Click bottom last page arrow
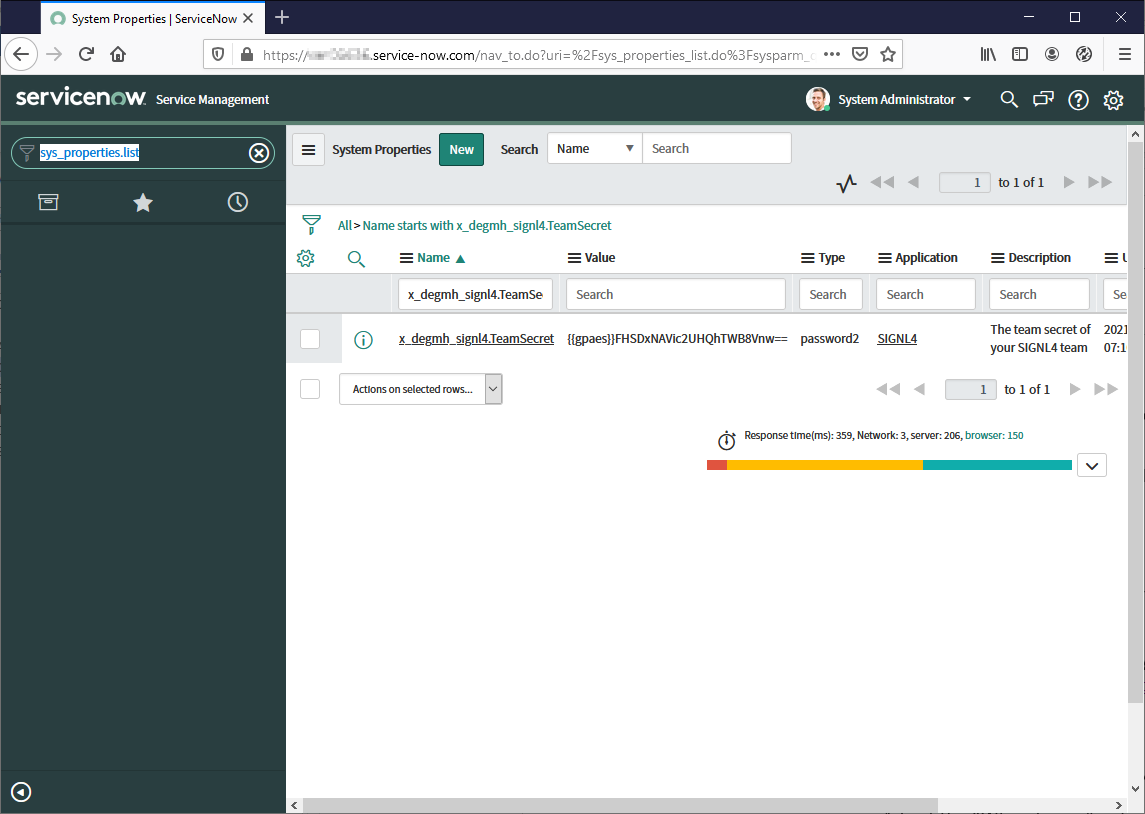This screenshot has height=814, width=1145. pyautogui.click(x=1106, y=389)
